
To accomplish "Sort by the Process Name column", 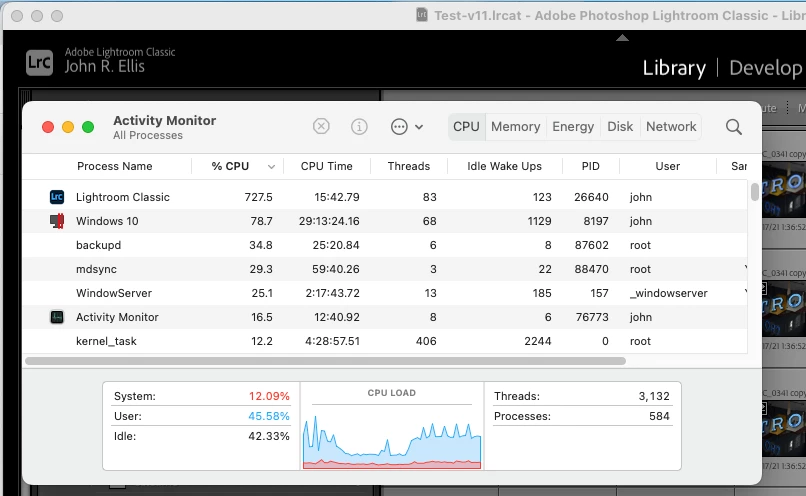I will (115, 166).
